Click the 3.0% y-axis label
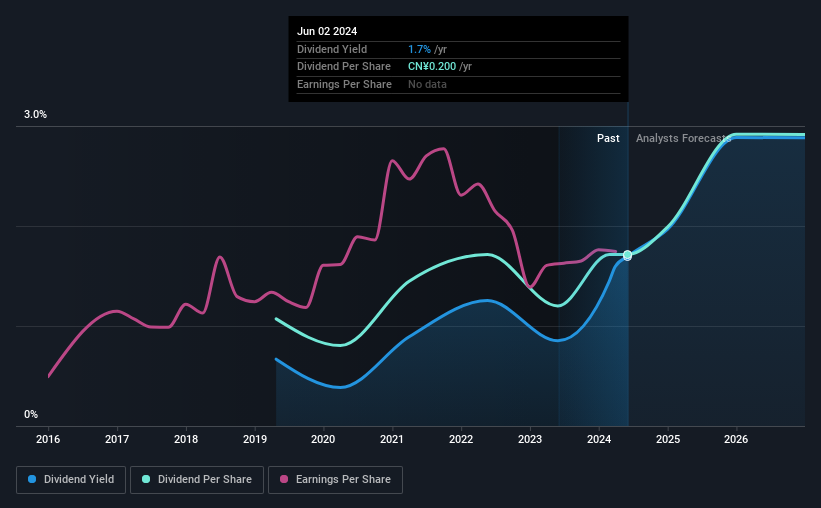 (35, 115)
